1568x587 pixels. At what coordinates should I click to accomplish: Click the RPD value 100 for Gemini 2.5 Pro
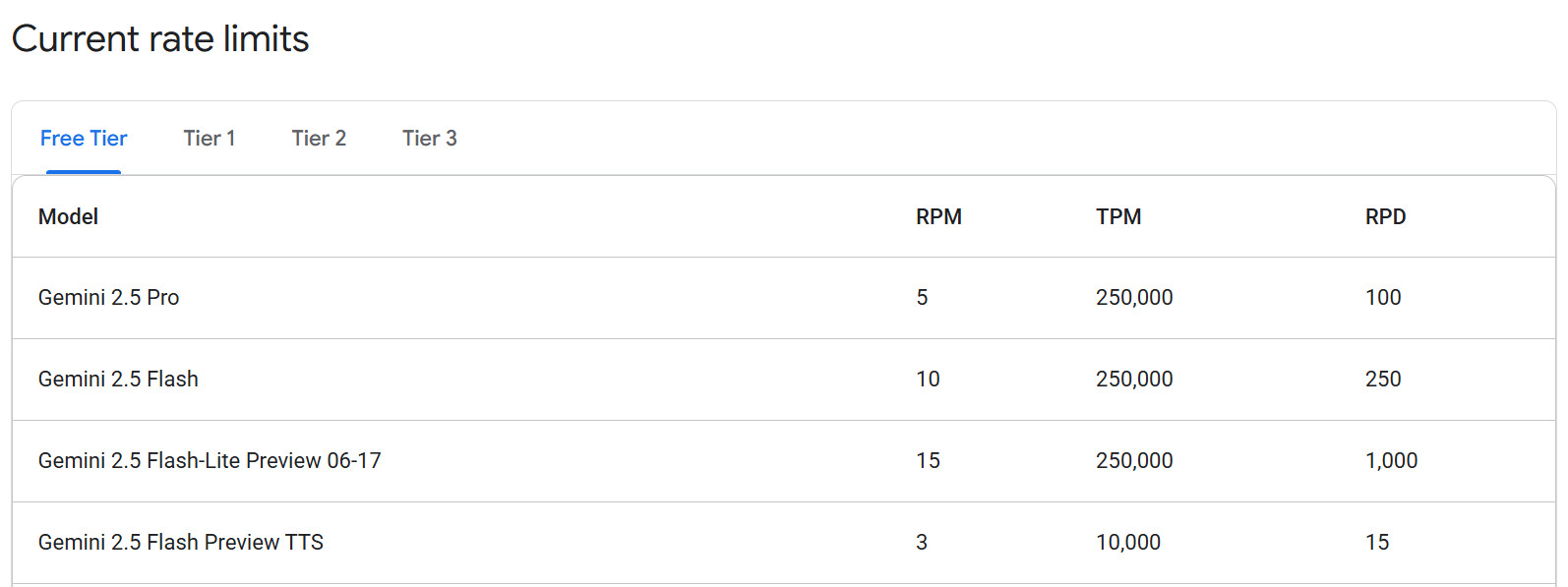(x=1383, y=298)
